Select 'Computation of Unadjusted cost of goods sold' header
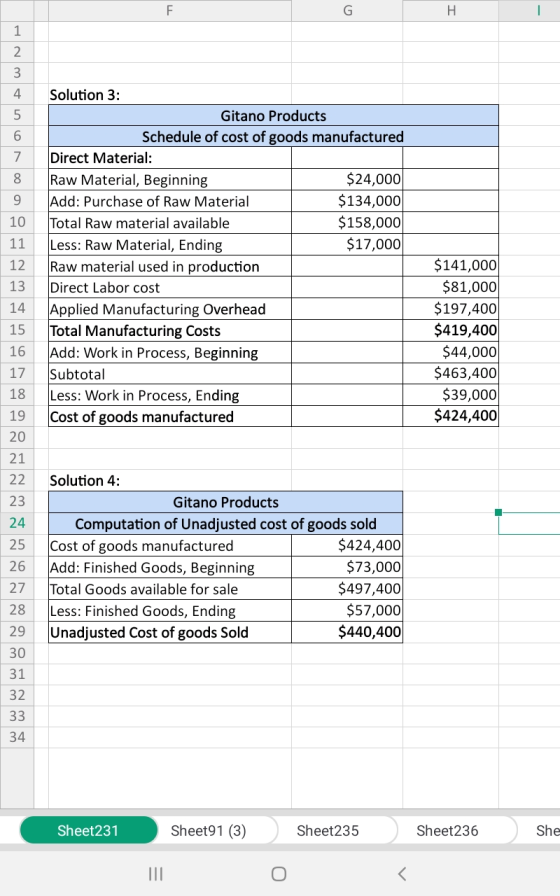The image size is (560, 896). pyautogui.click(x=226, y=524)
